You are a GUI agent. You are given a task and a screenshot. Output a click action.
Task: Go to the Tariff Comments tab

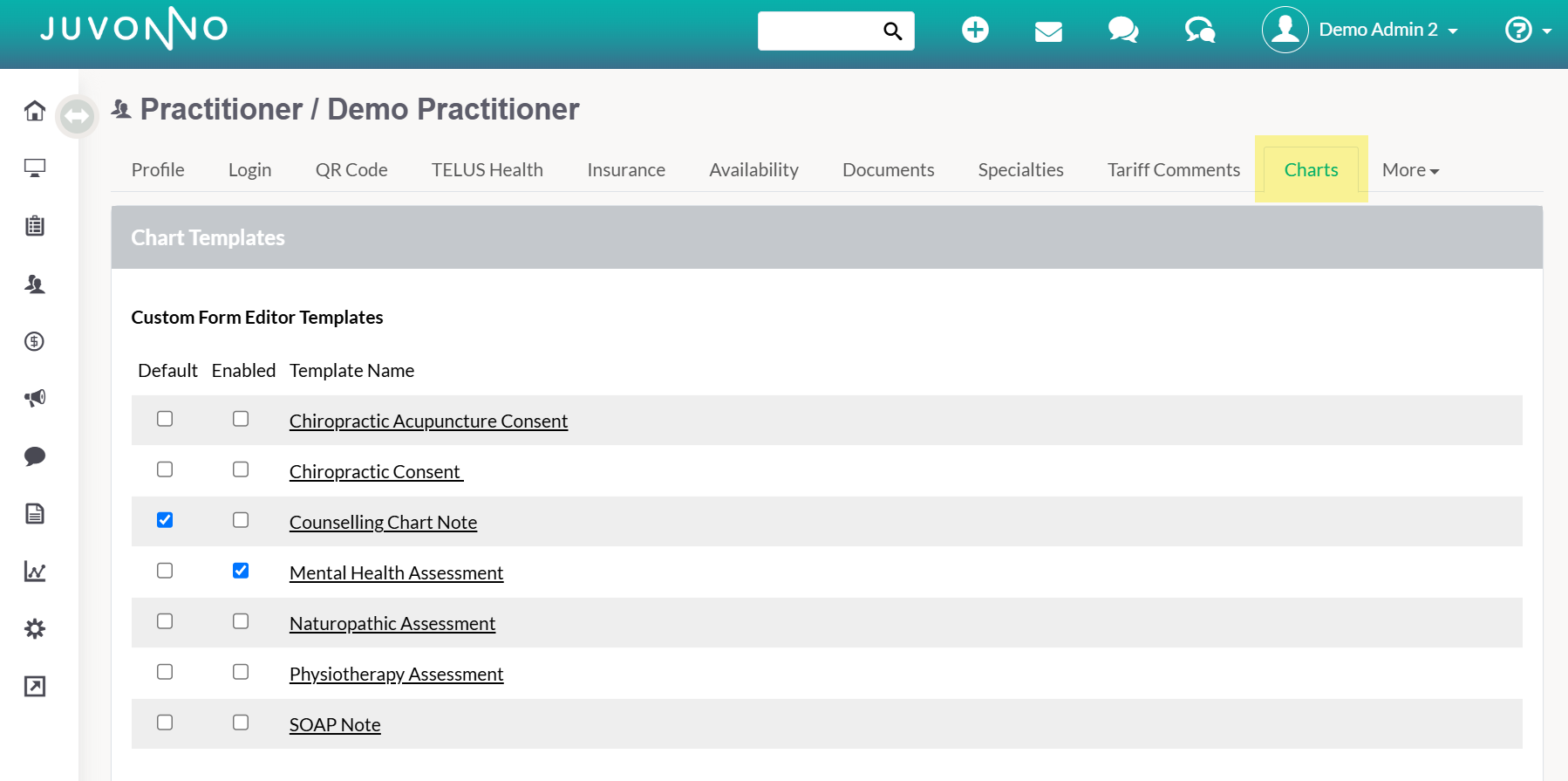(1173, 170)
